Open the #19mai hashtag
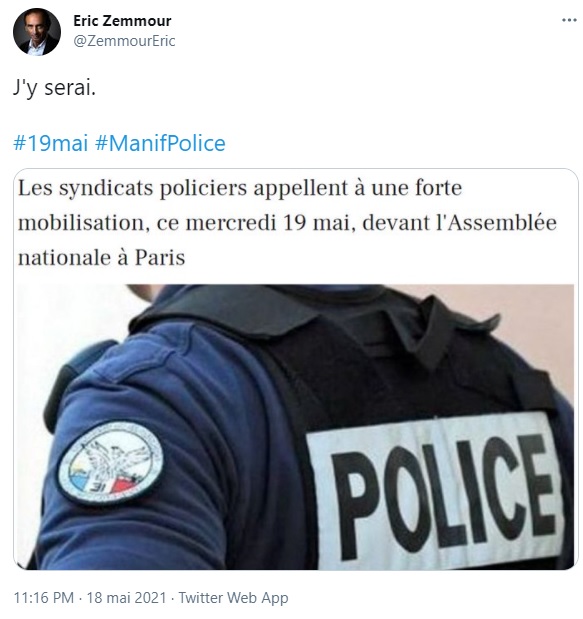This screenshot has width=583, height=619. 51,143
